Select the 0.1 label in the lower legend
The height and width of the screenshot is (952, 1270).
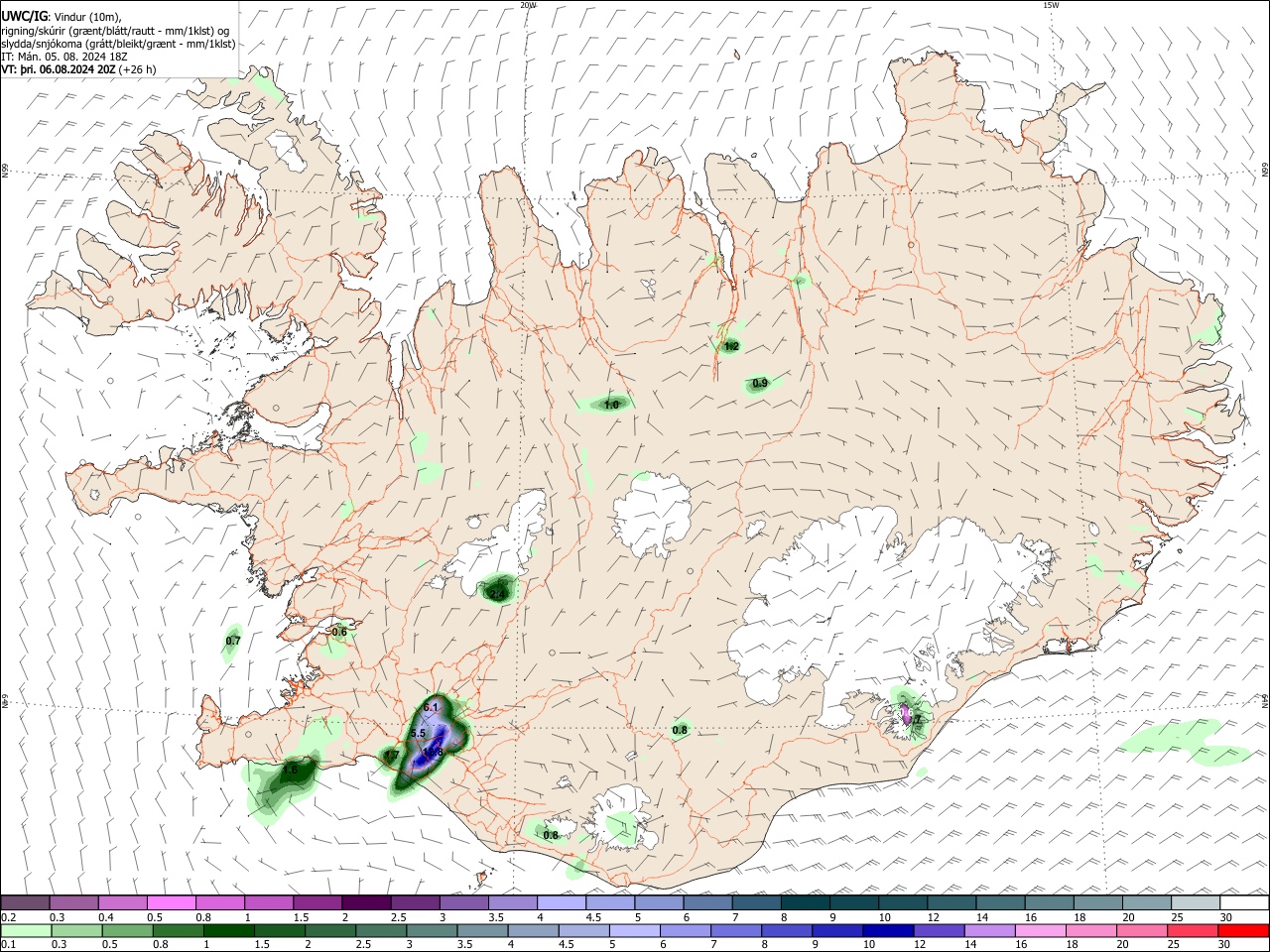click(8, 945)
